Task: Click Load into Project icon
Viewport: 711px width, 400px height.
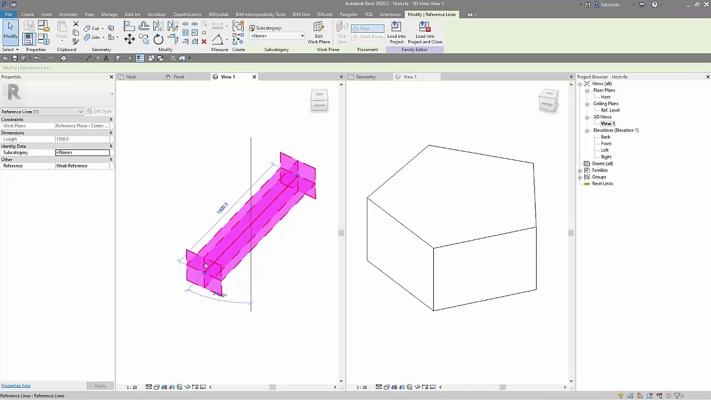Action: point(396,31)
